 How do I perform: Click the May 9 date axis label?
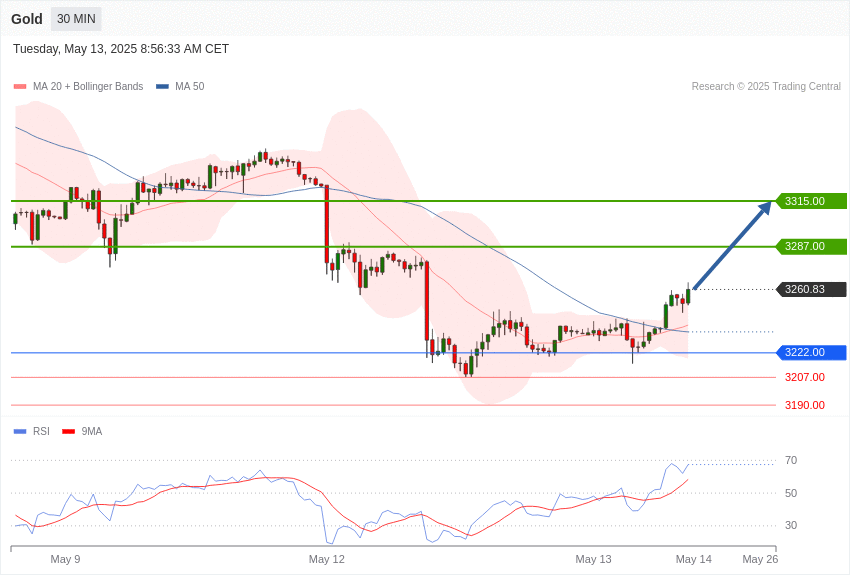(x=65, y=559)
